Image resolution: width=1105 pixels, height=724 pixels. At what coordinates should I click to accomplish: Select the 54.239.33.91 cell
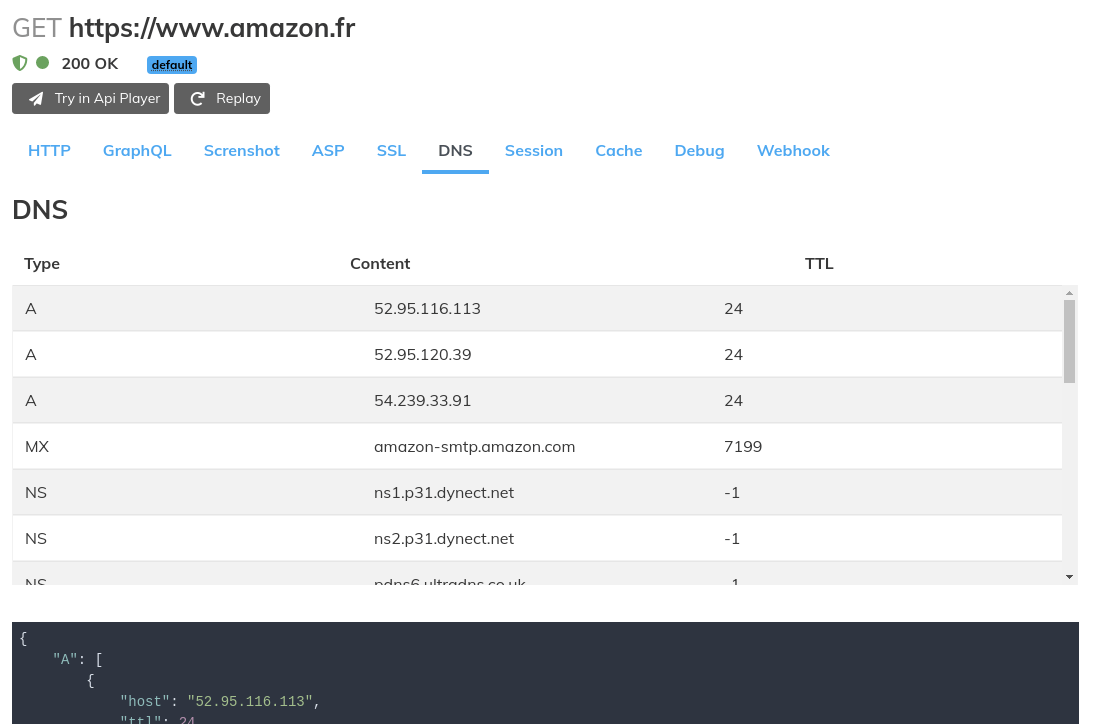tap(423, 400)
